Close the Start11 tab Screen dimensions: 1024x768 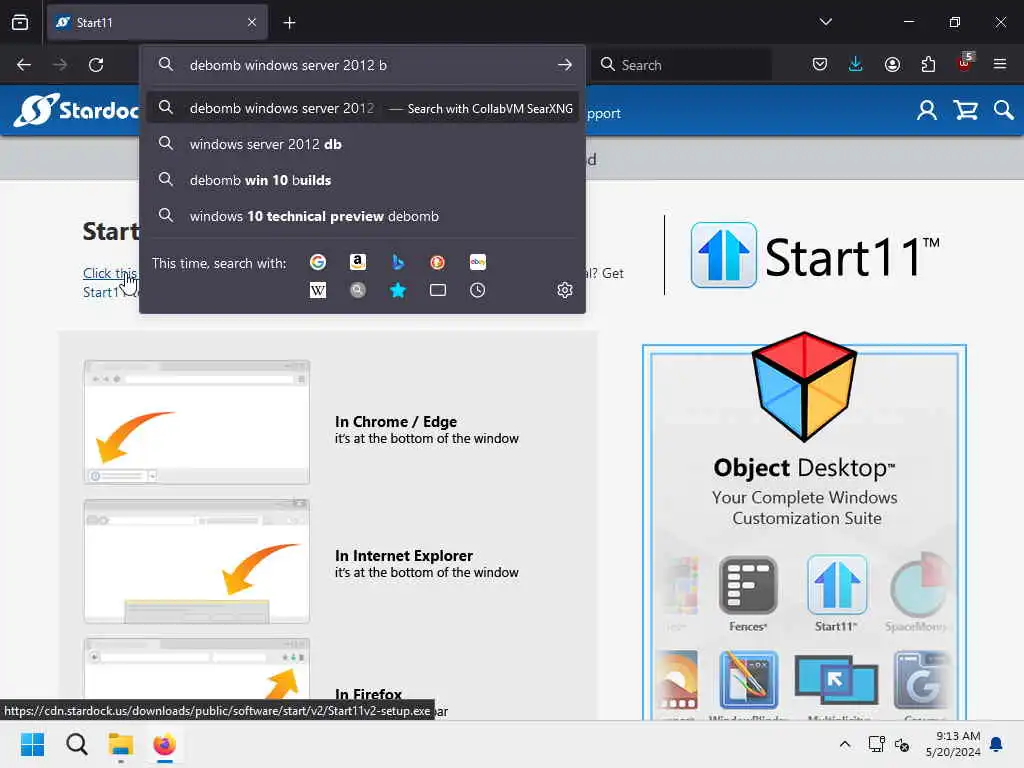pos(252,22)
